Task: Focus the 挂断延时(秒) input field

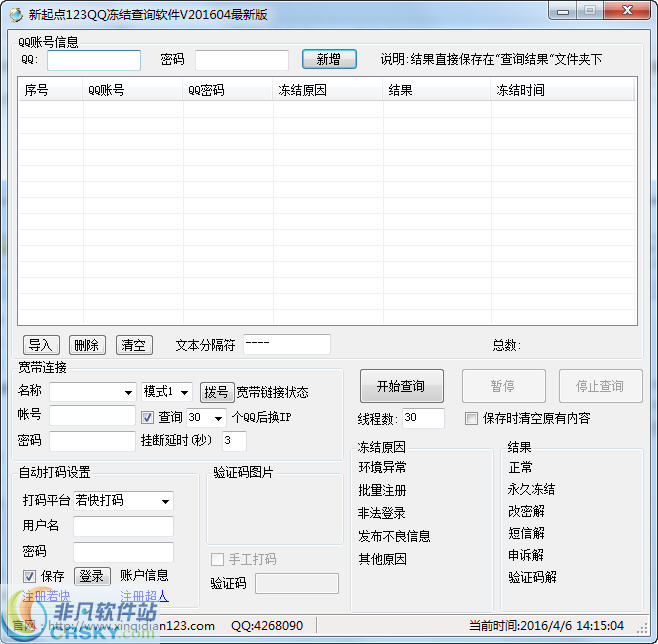Action: point(234,441)
